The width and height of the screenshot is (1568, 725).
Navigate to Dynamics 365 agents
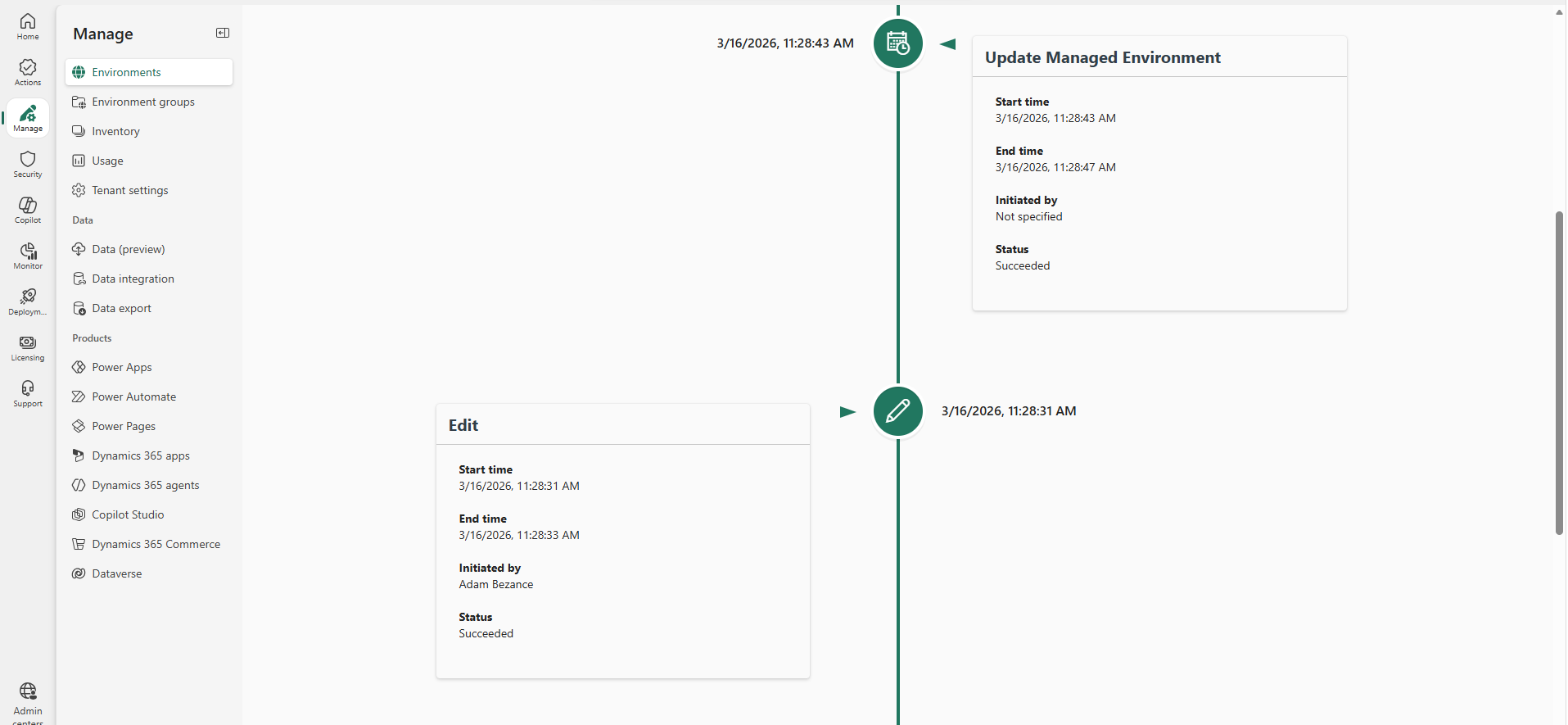point(149,485)
